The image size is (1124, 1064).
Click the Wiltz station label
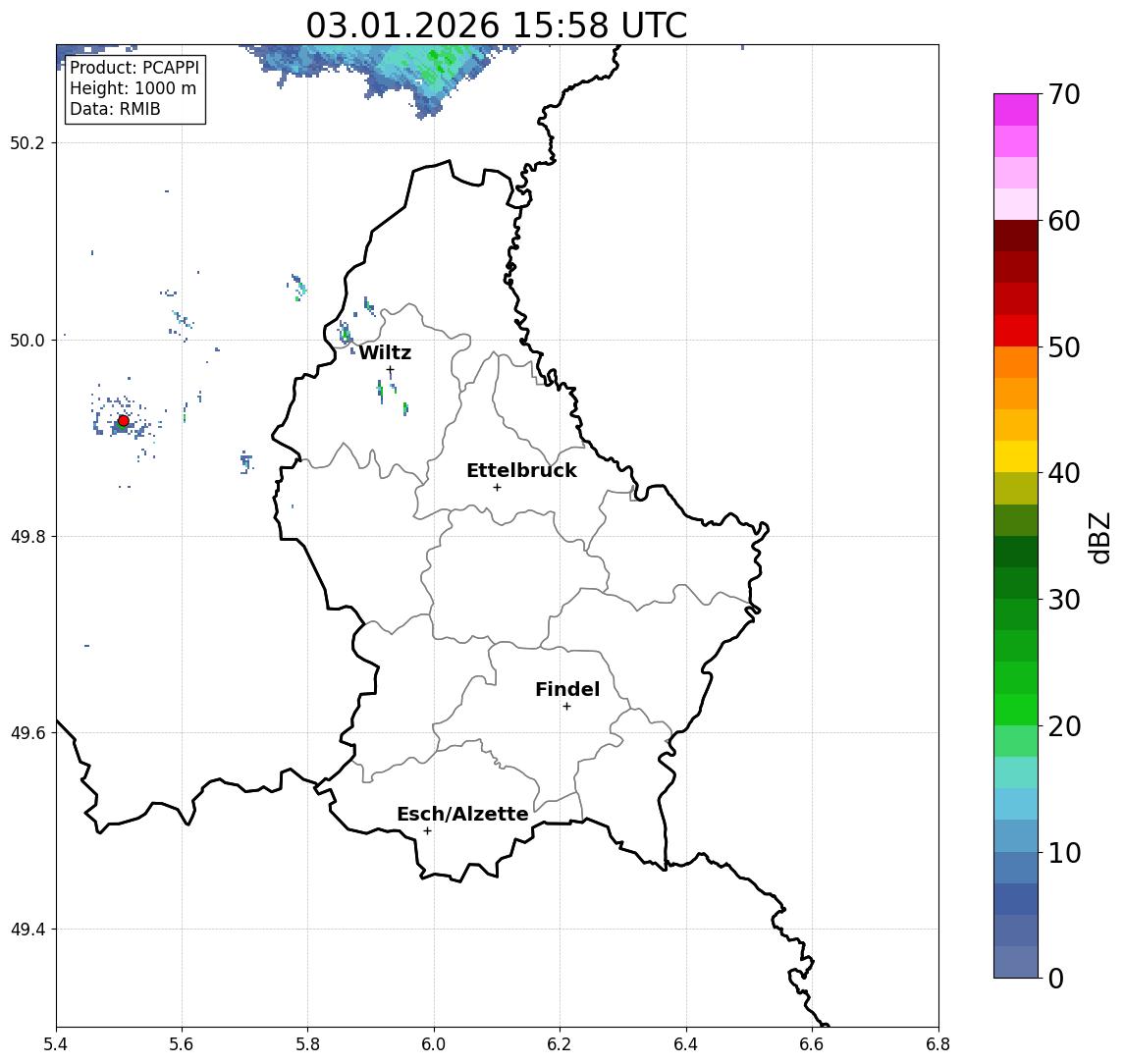[385, 352]
